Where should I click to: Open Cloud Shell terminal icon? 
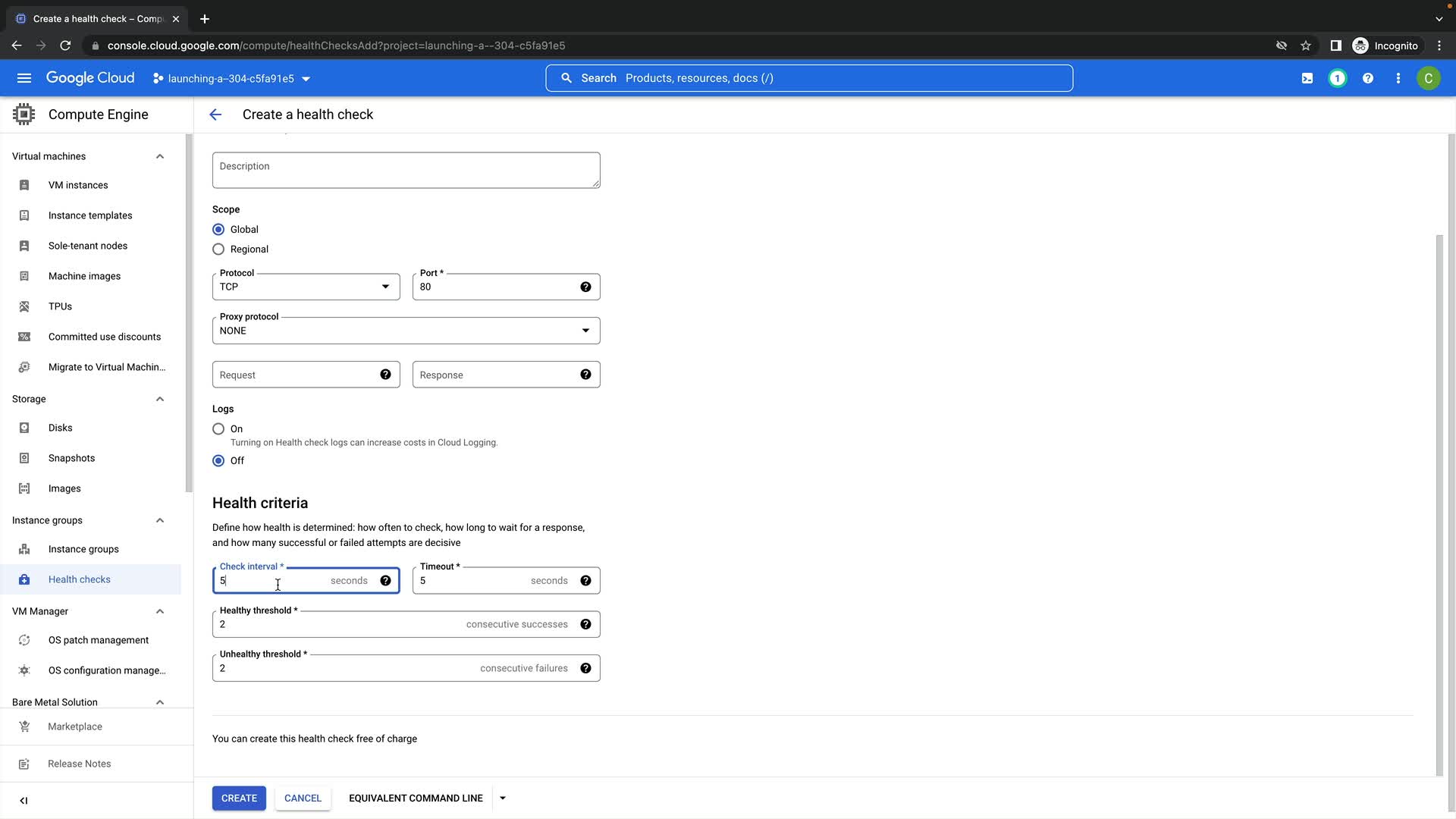click(x=1307, y=78)
